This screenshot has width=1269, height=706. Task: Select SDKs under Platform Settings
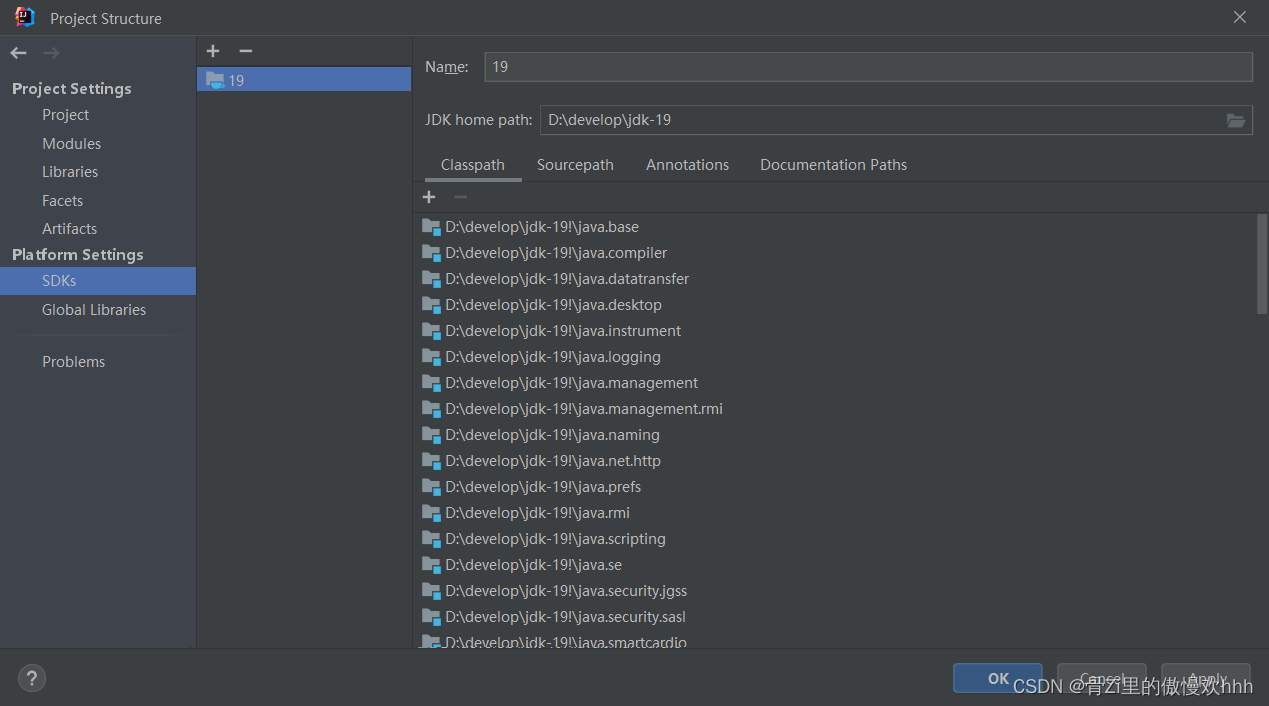coord(98,281)
